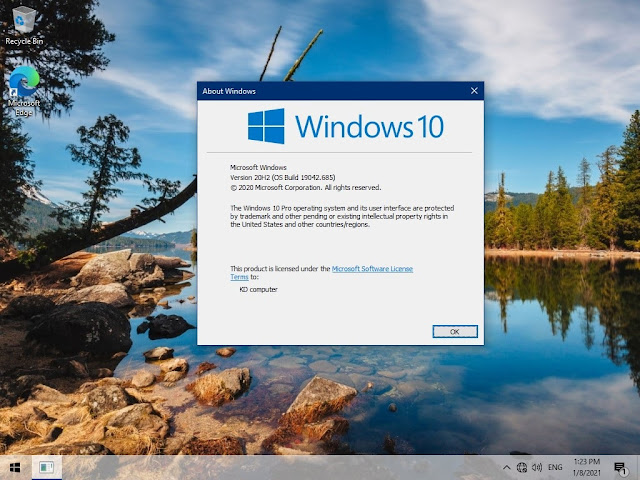Click the Version 20H2 OS Build text

pyautogui.click(x=282, y=178)
